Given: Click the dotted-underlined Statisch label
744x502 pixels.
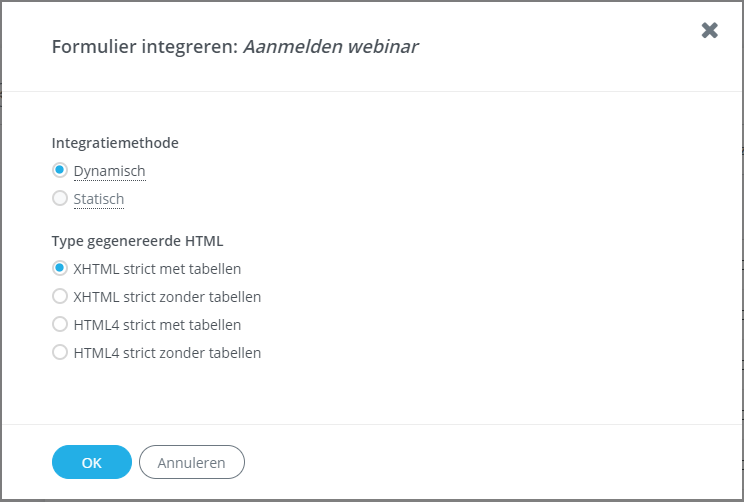Looking at the screenshot, I should tap(99, 199).
